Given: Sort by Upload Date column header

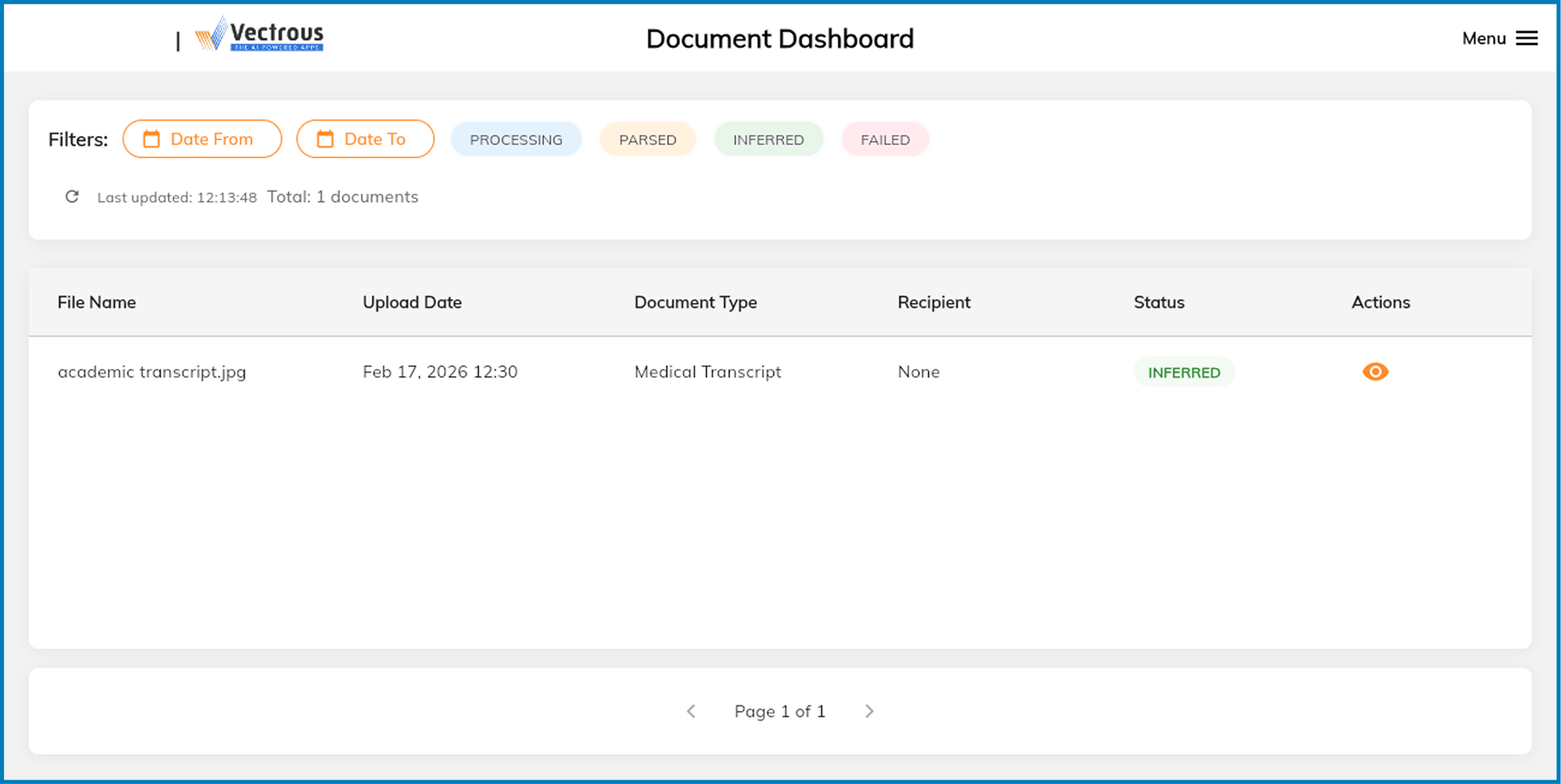Looking at the screenshot, I should (x=412, y=302).
